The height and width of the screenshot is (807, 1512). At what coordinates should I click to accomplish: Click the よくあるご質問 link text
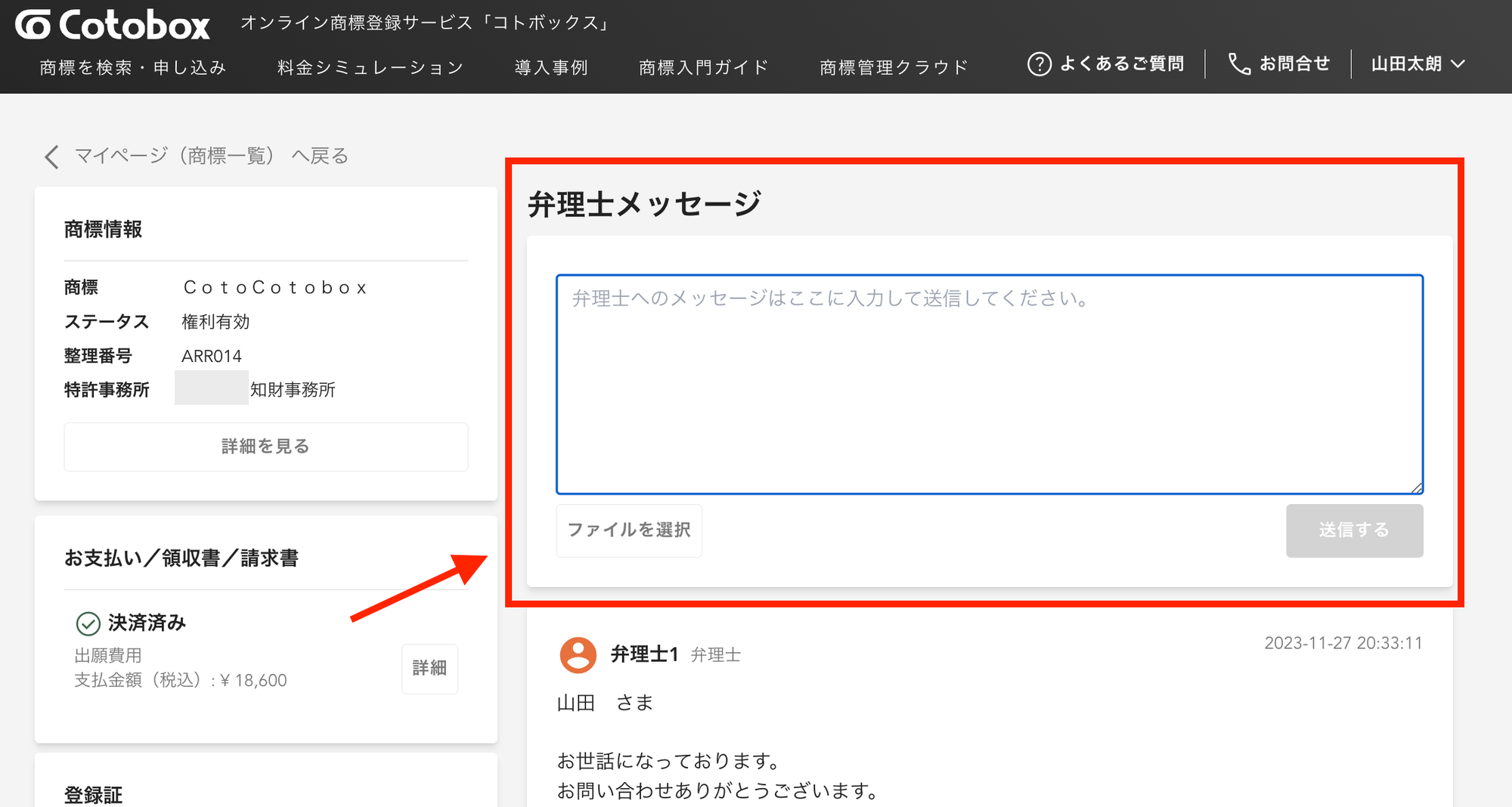1122,64
